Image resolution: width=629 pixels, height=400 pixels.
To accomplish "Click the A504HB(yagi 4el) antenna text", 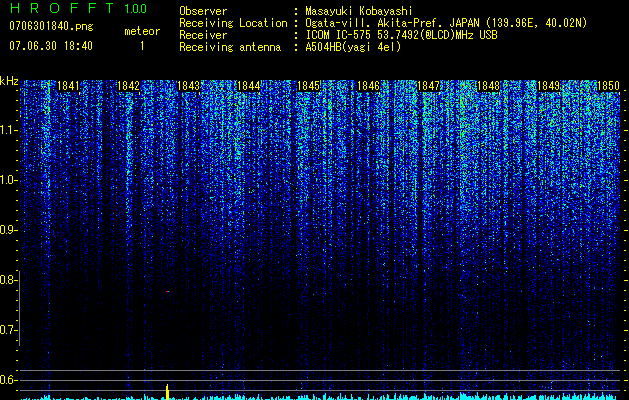I will (353, 47).
